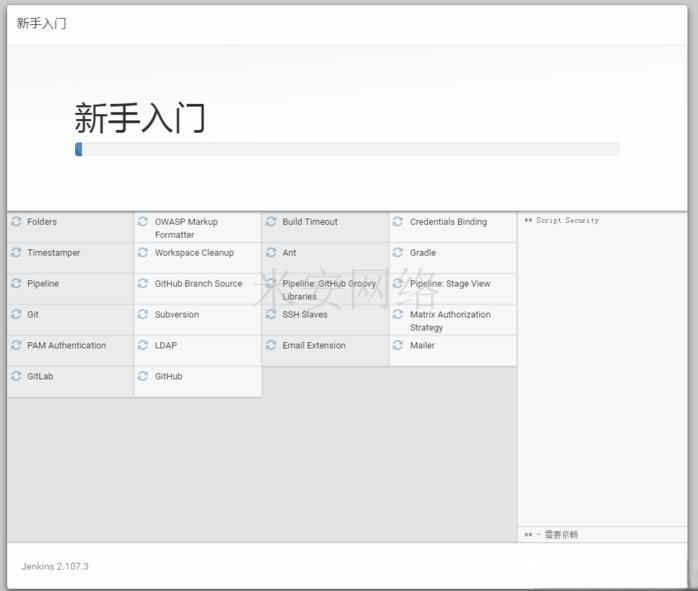Click the refresh icon beside Credentials Binding
The height and width of the screenshot is (591, 698).
point(398,221)
